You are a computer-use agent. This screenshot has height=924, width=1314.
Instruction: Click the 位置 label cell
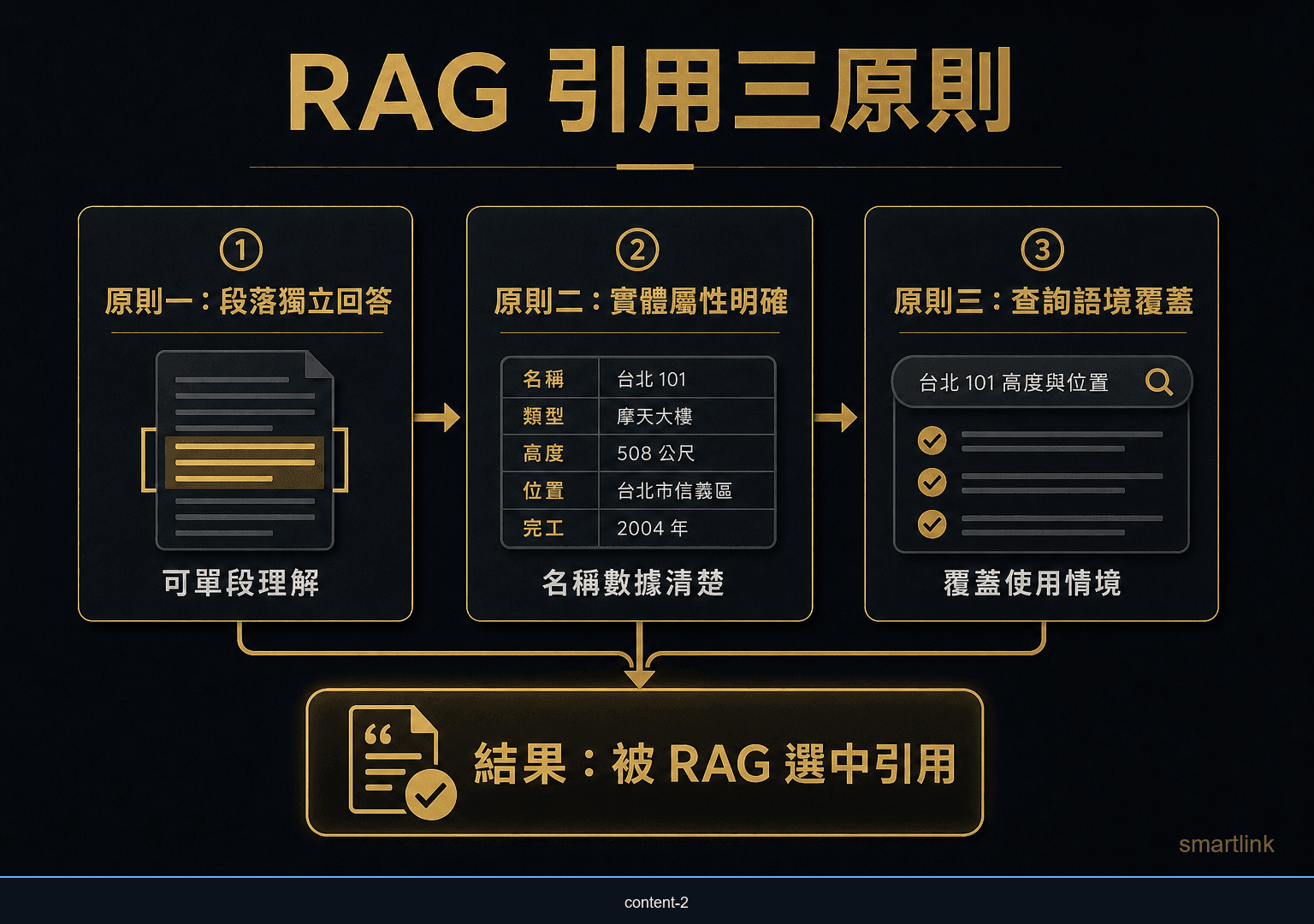[x=549, y=490]
